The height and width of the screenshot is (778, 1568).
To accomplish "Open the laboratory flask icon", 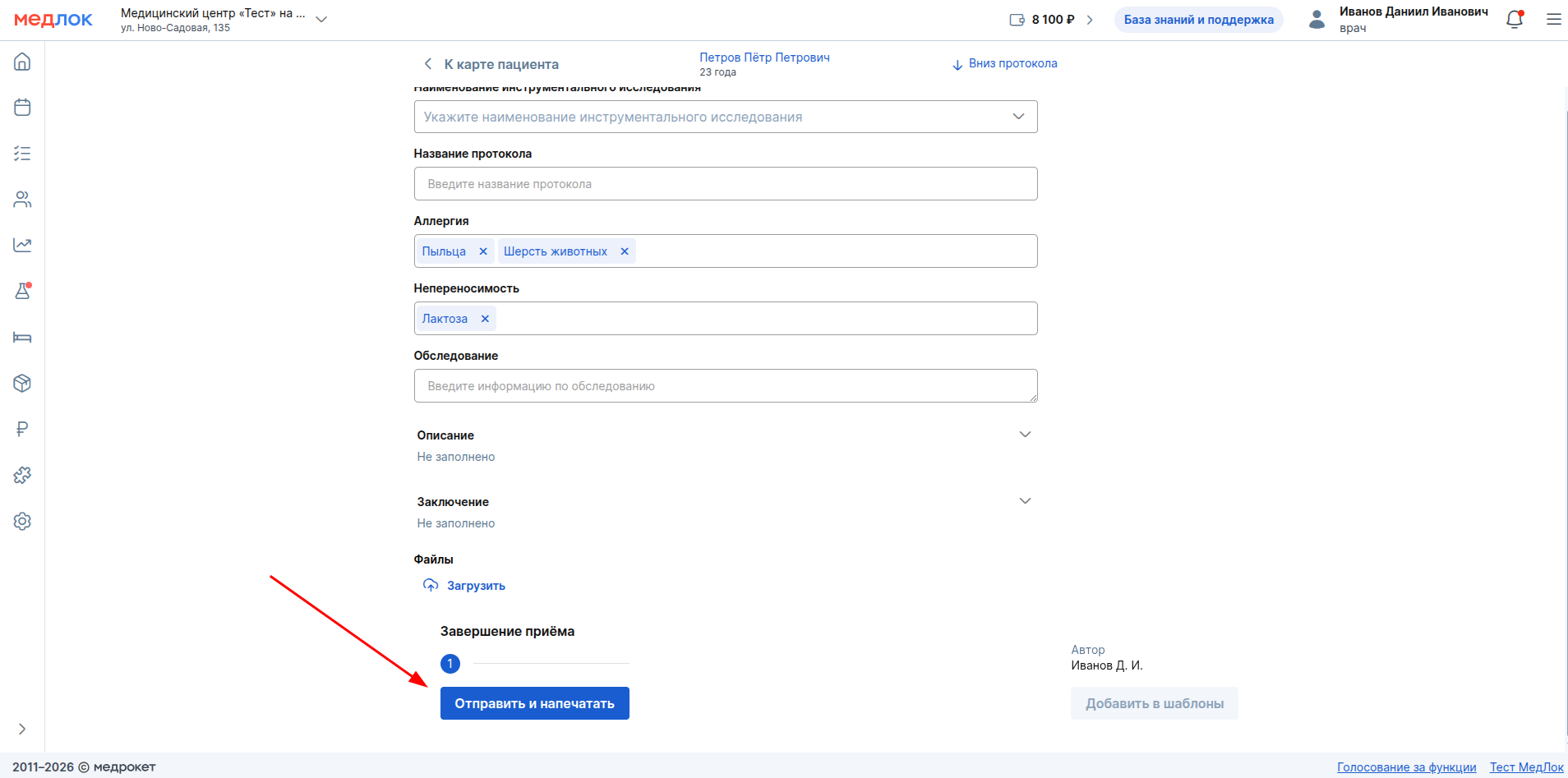I will pyautogui.click(x=22, y=291).
